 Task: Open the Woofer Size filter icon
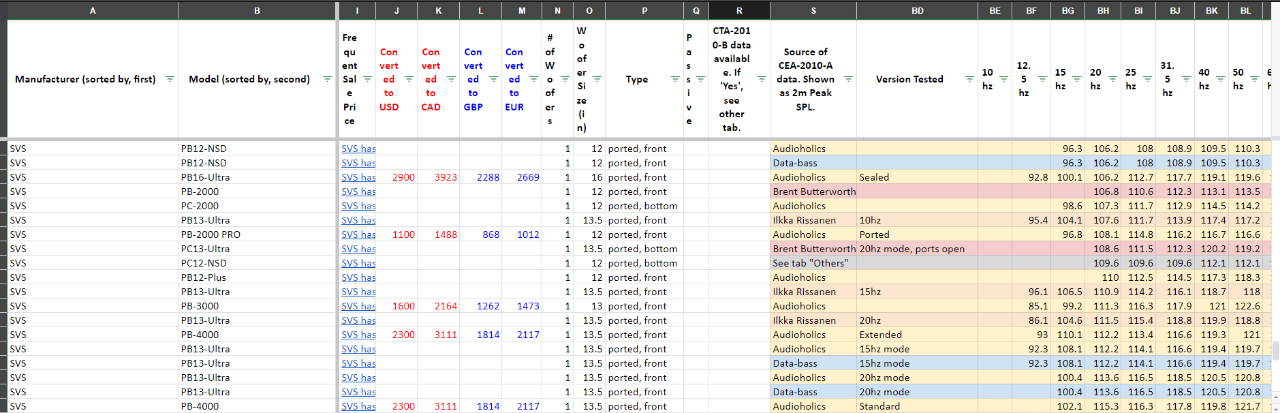click(598, 79)
